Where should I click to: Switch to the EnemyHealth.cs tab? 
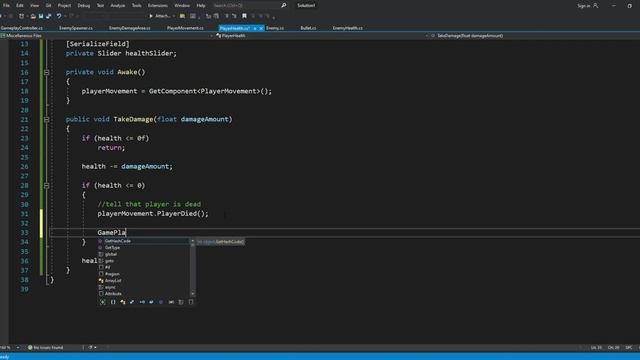(347, 28)
